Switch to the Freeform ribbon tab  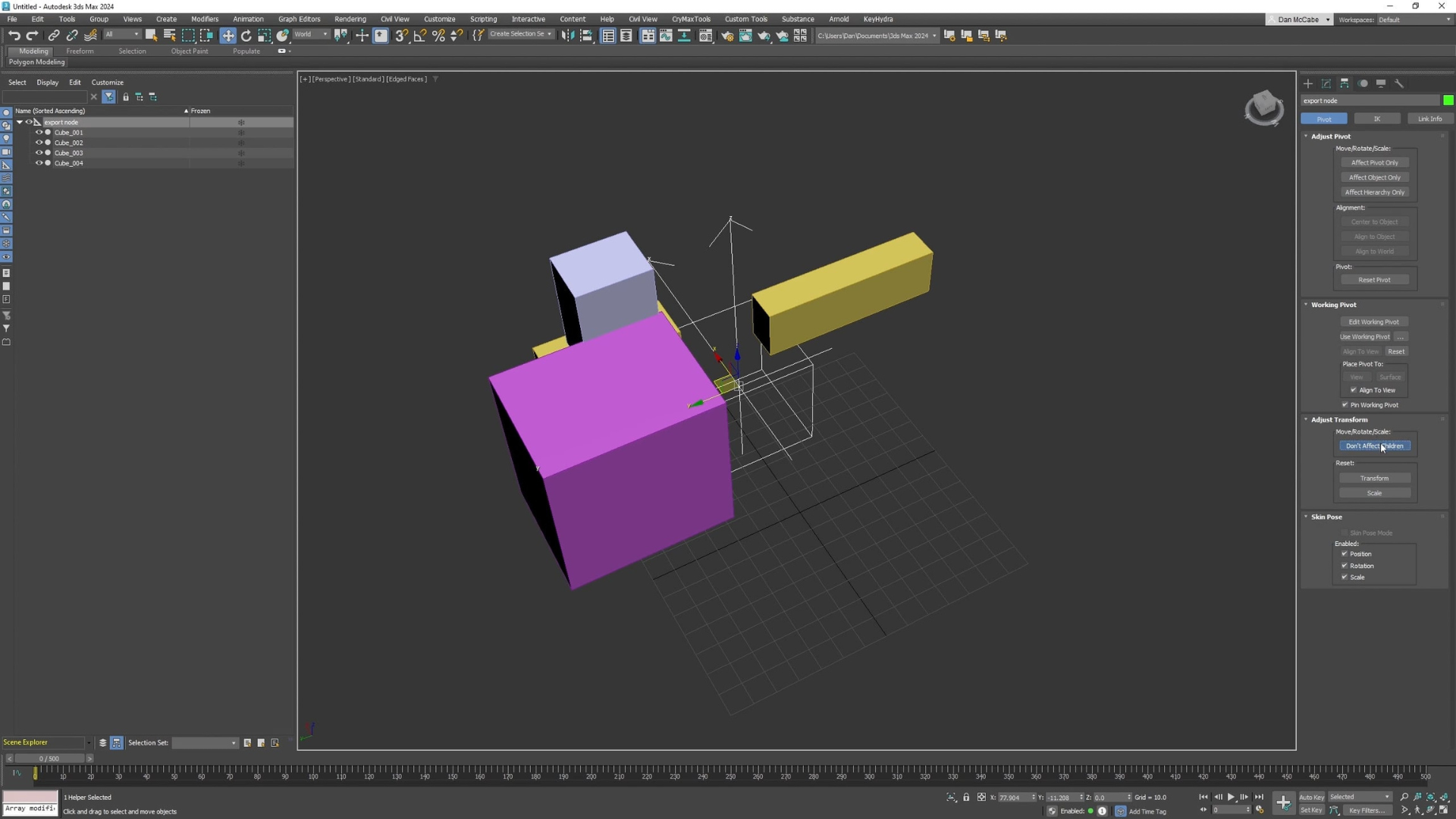pyautogui.click(x=80, y=52)
